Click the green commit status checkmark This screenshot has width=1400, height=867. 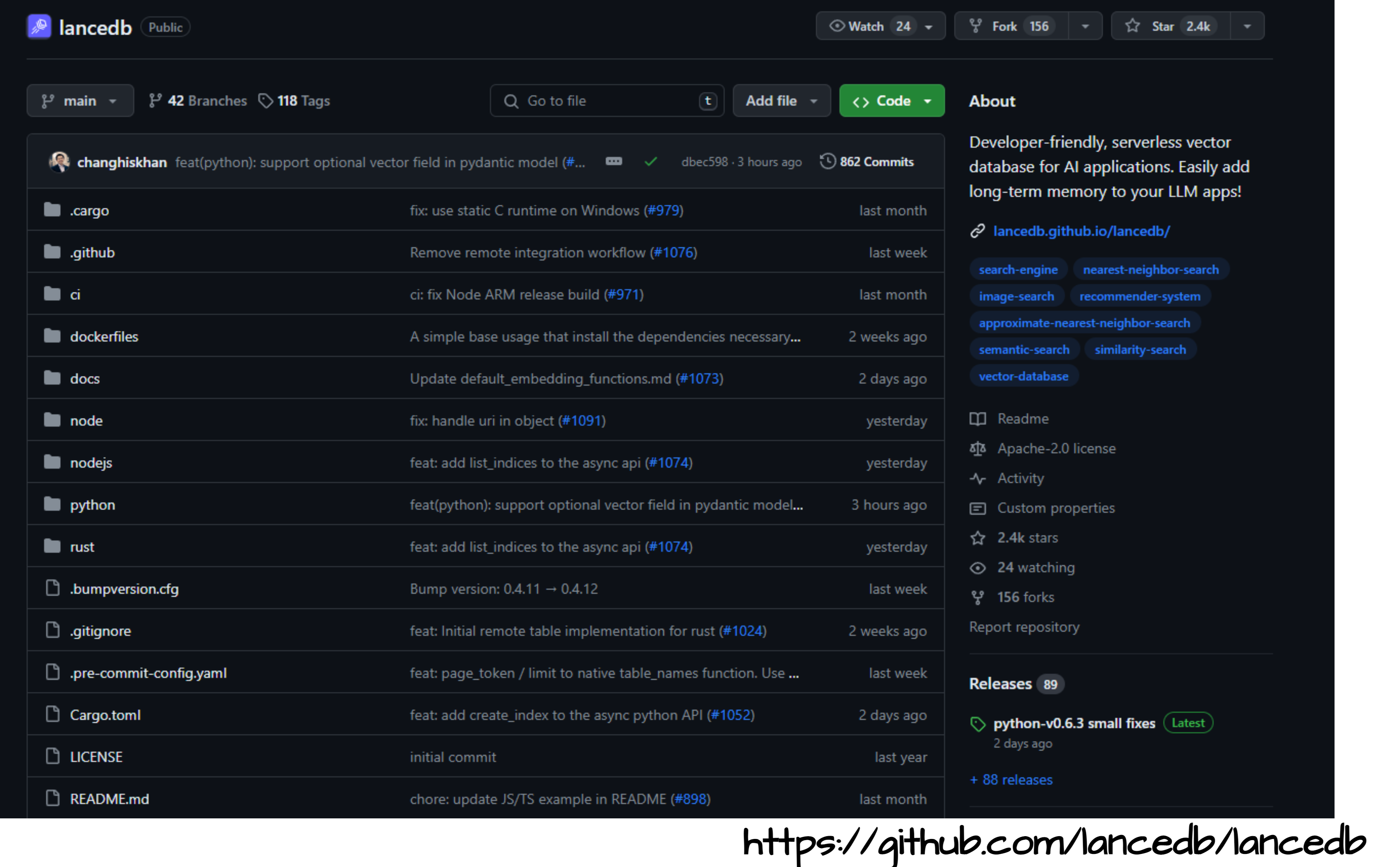tap(650, 162)
